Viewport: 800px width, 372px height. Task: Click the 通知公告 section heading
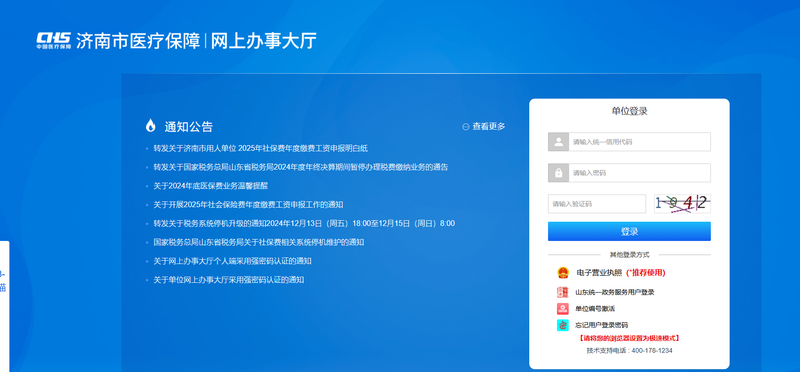coord(188,127)
